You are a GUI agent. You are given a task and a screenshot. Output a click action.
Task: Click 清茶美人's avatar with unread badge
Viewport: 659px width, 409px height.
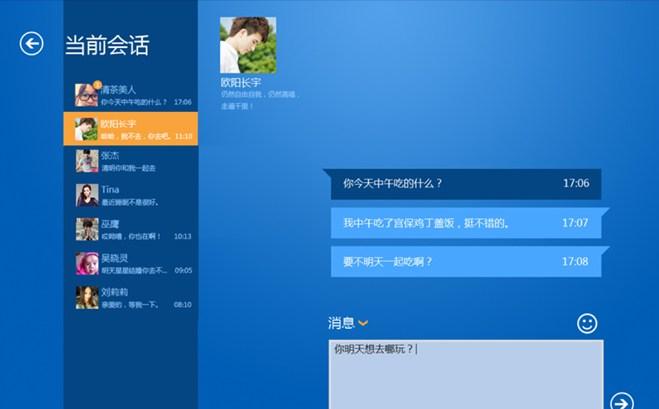pyautogui.click(x=87, y=95)
